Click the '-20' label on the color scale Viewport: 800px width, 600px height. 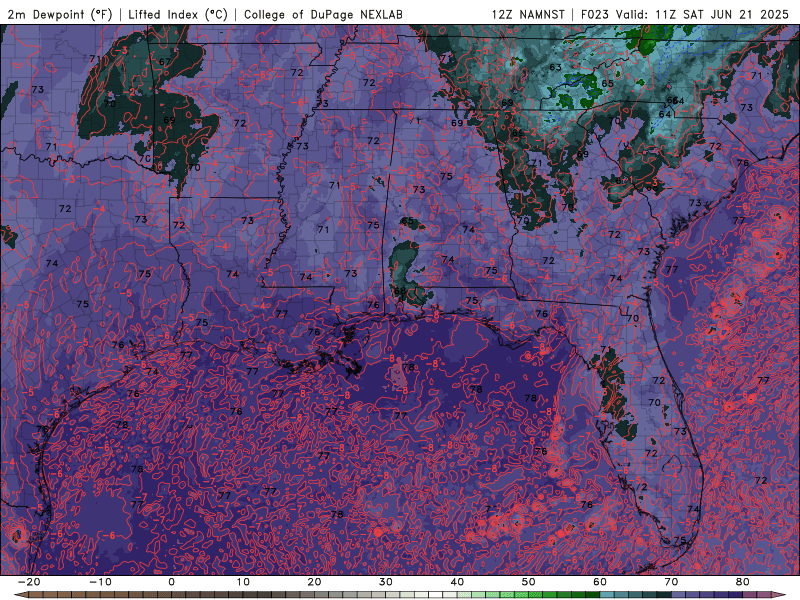click(x=29, y=582)
